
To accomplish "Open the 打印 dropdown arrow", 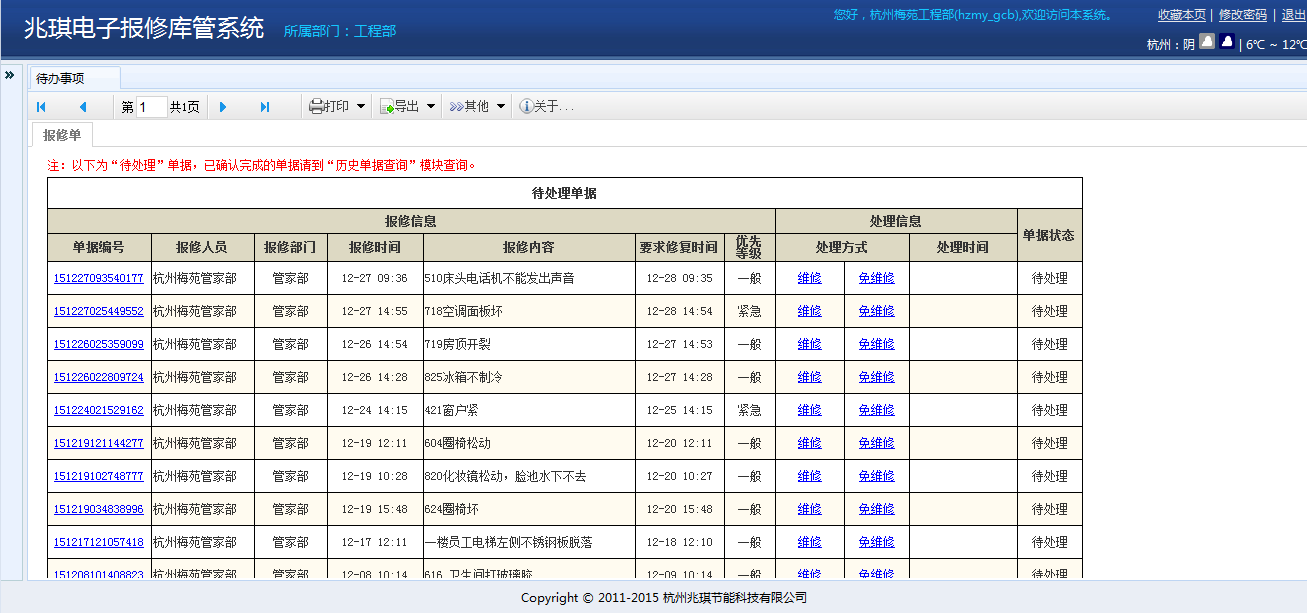I will click(361, 106).
